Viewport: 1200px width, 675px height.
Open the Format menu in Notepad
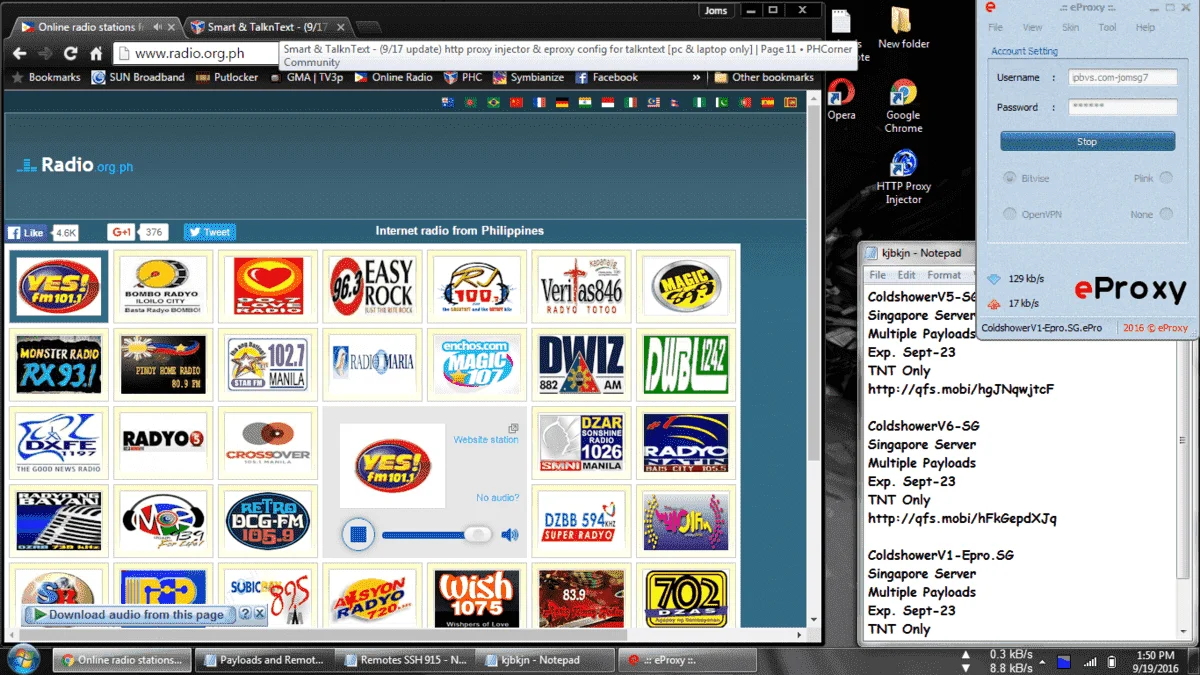(944, 275)
